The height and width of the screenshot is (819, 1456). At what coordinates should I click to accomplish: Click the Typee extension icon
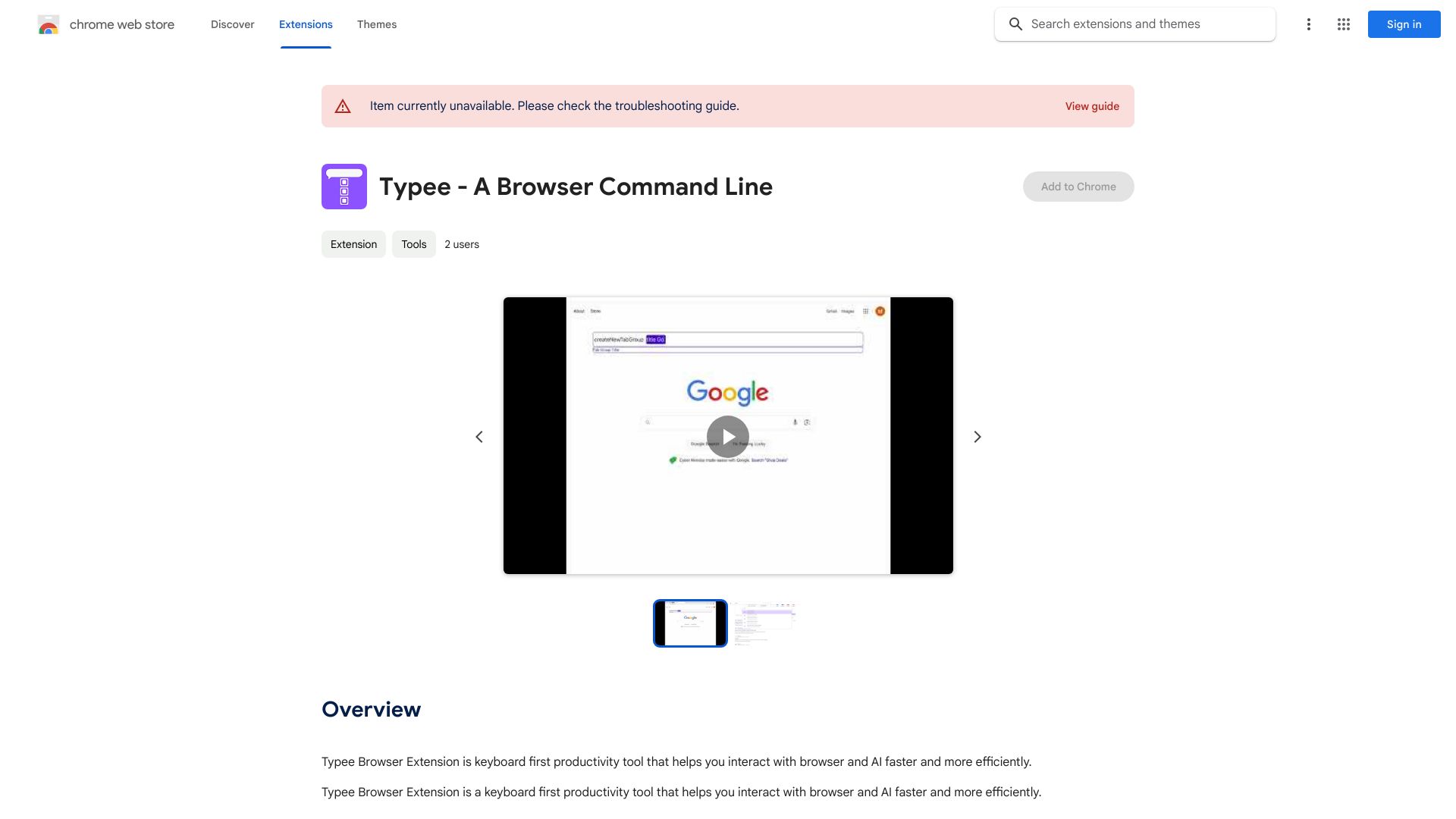[x=344, y=186]
